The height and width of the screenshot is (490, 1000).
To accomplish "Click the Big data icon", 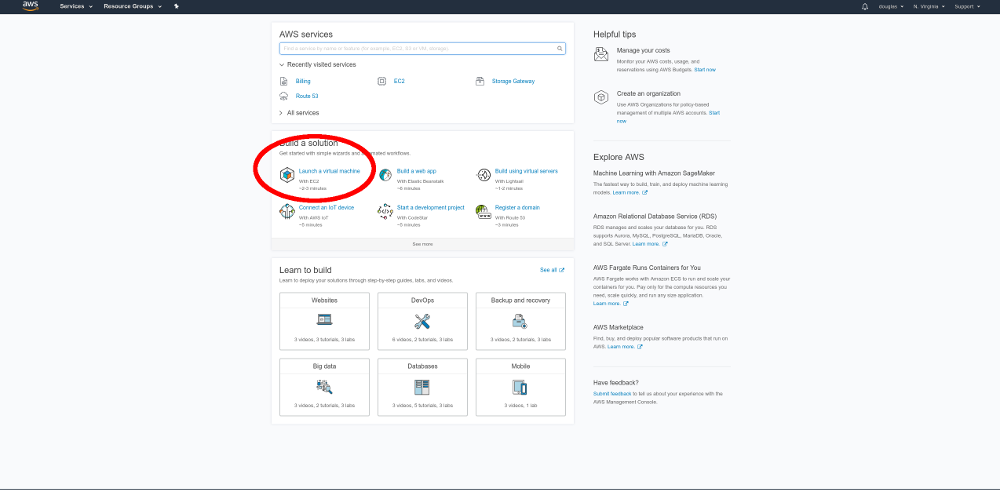I will (x=324, y=386).
